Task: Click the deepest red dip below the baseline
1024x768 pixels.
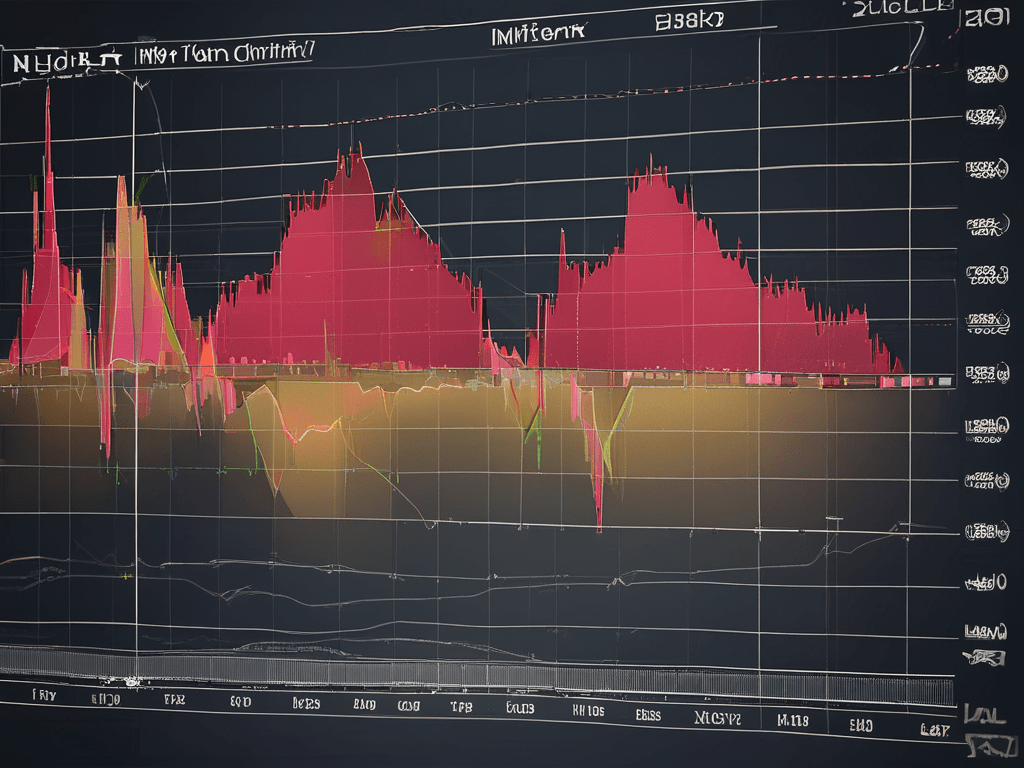Action: [x=598, y=520]
